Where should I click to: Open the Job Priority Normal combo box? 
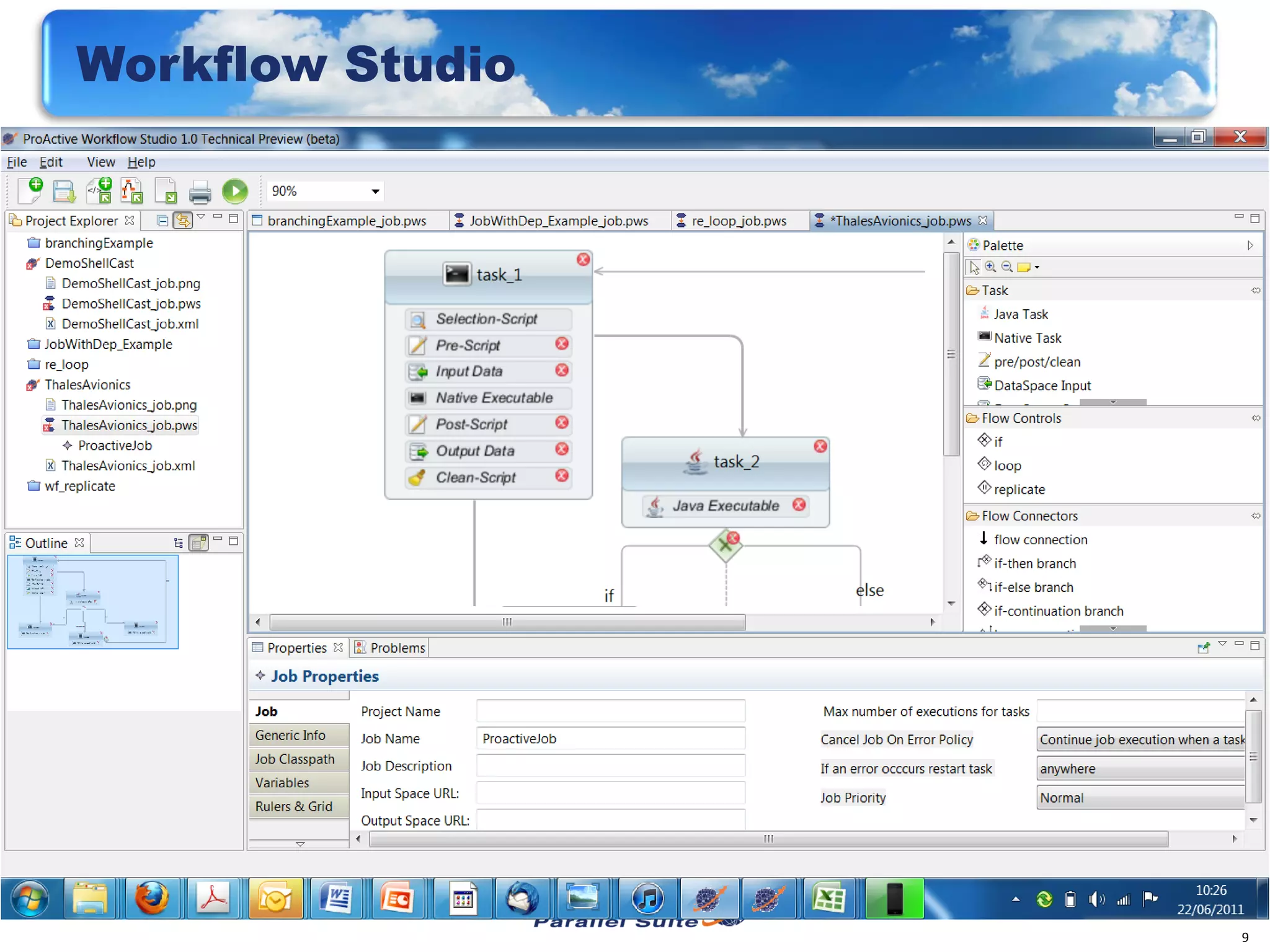1140,798
